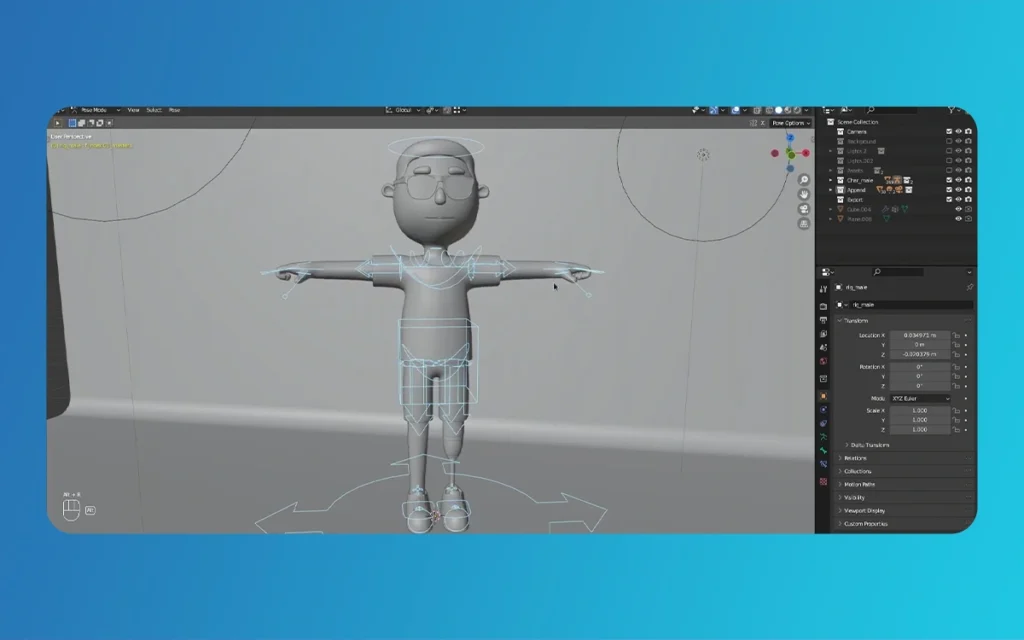This screenshot has height=640, width=1024.
Task: Uncheck the Camera collection checkbox
Action: (949, 131)
